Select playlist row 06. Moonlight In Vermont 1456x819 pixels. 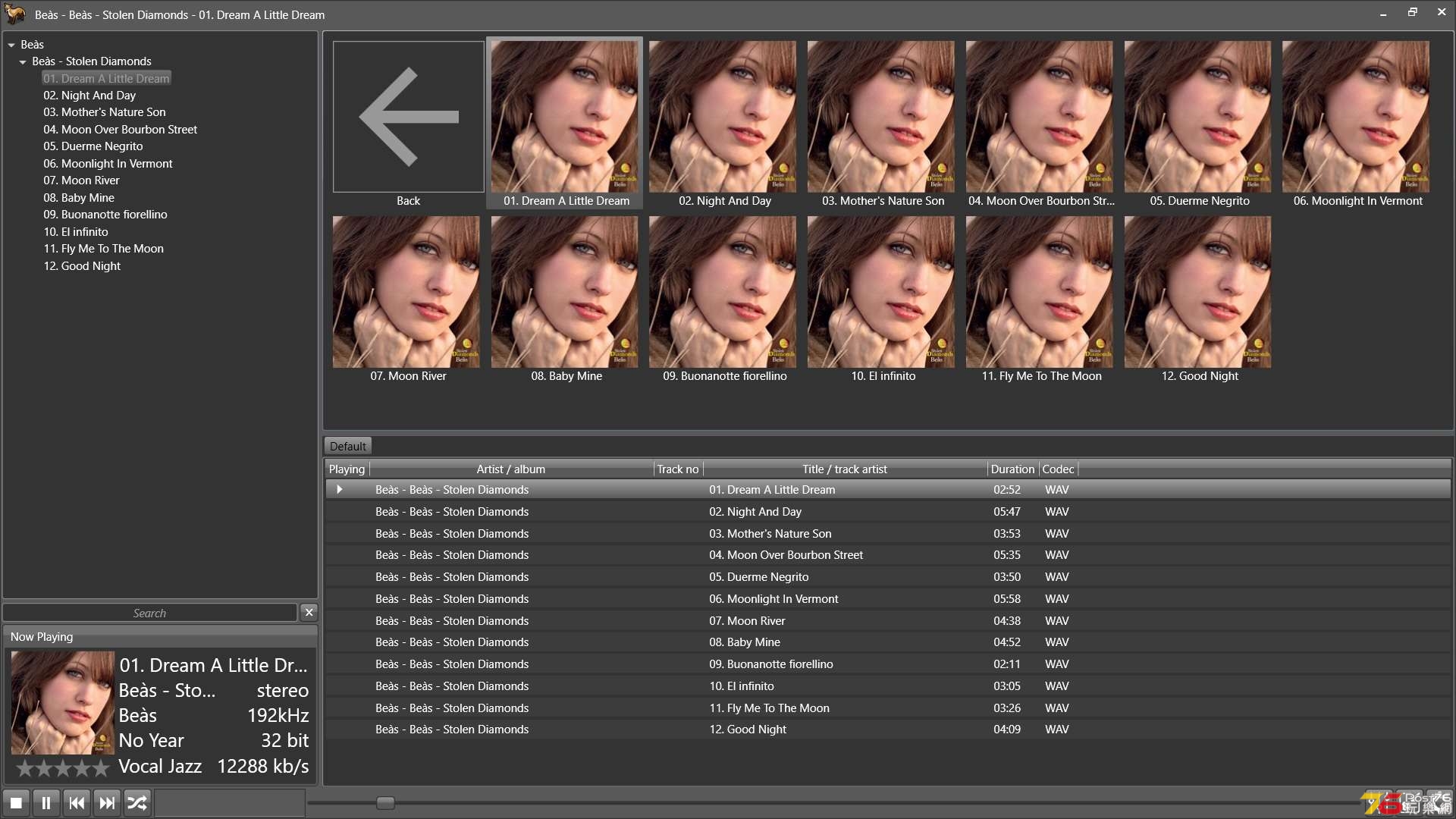888,599
